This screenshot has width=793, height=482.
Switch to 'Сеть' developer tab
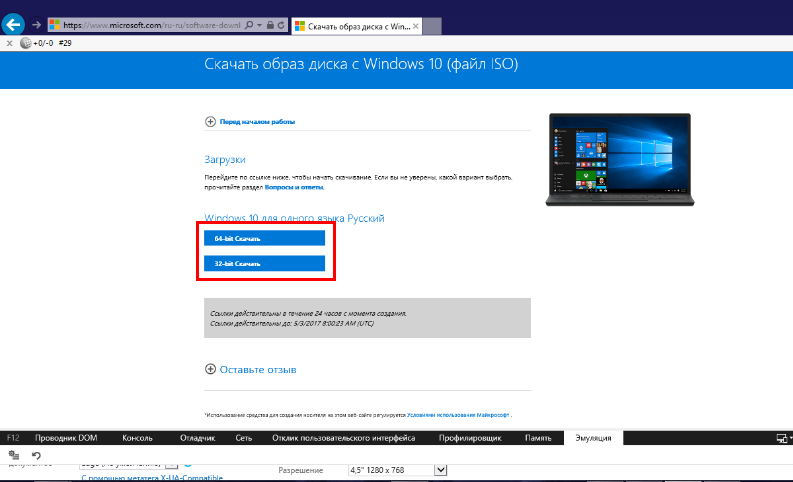(243, 438)
